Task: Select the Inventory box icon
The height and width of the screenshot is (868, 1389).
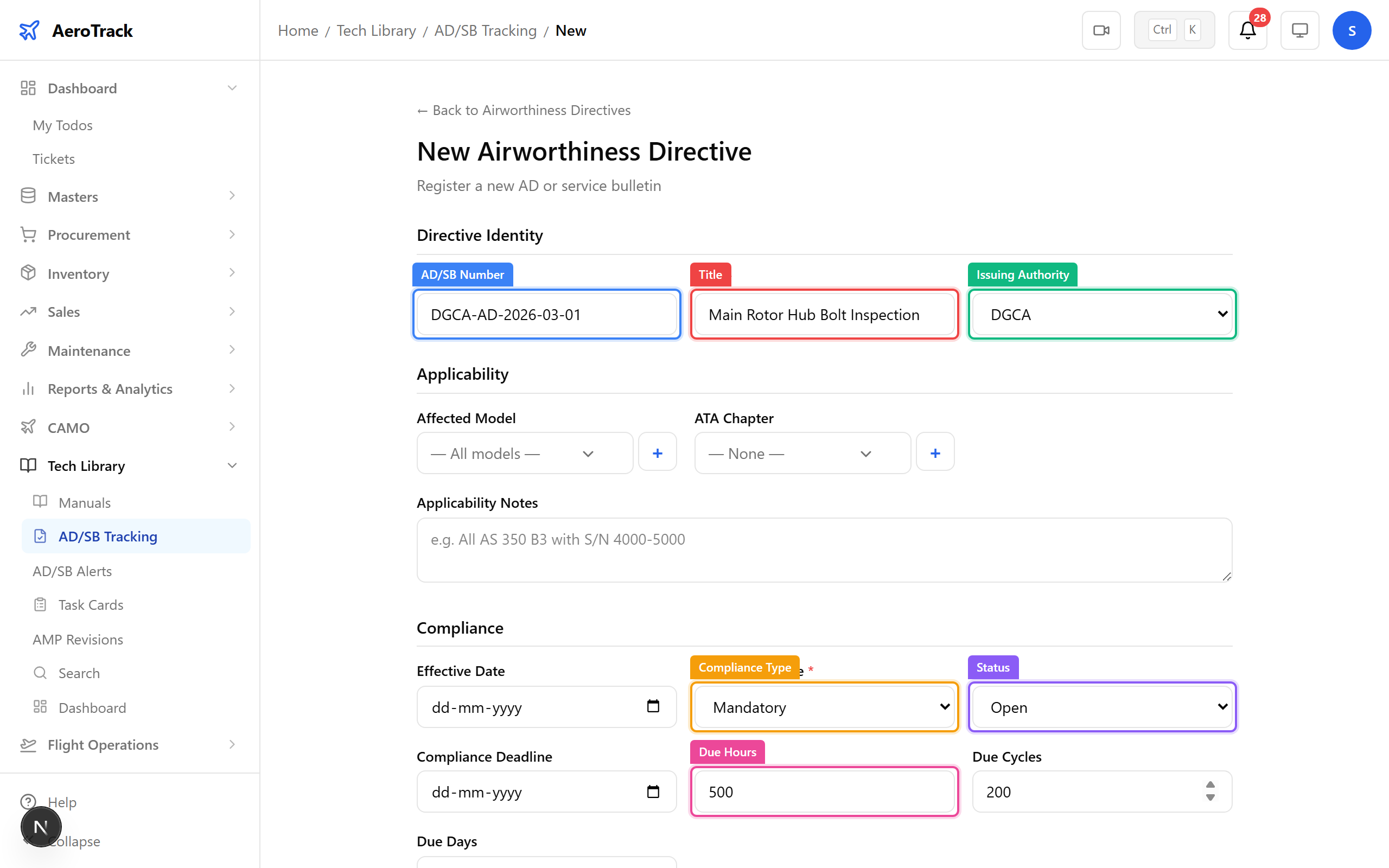Action: (28, 273)
